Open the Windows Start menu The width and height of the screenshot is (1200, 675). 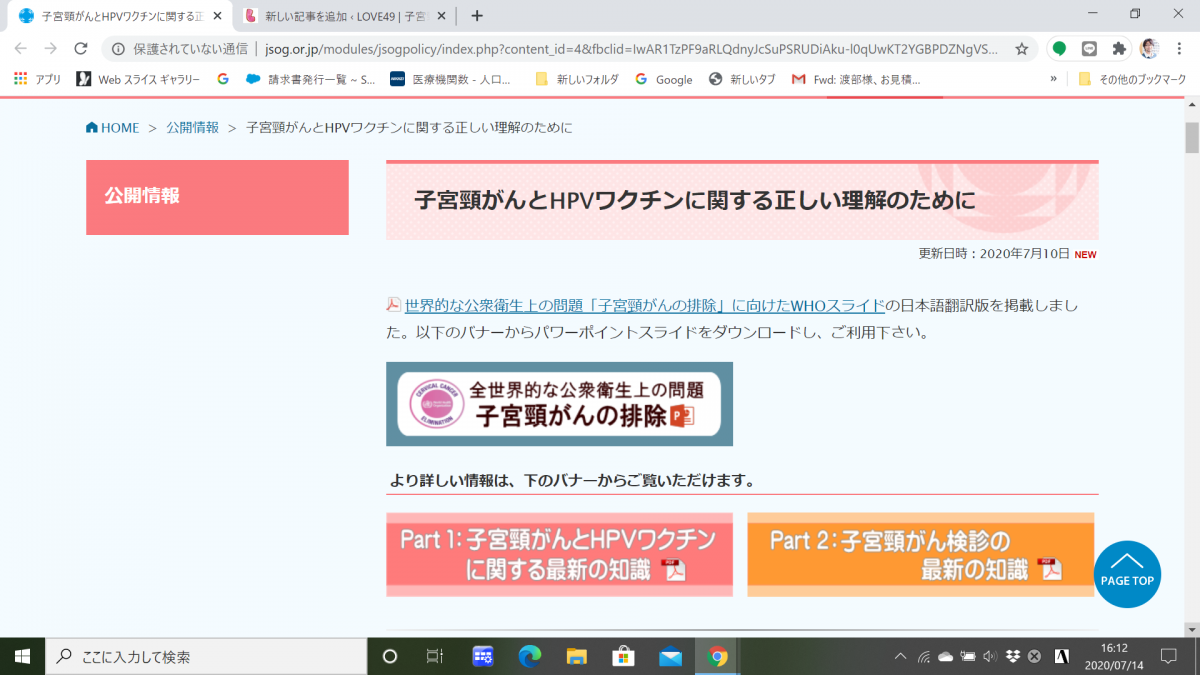(22, 656)
